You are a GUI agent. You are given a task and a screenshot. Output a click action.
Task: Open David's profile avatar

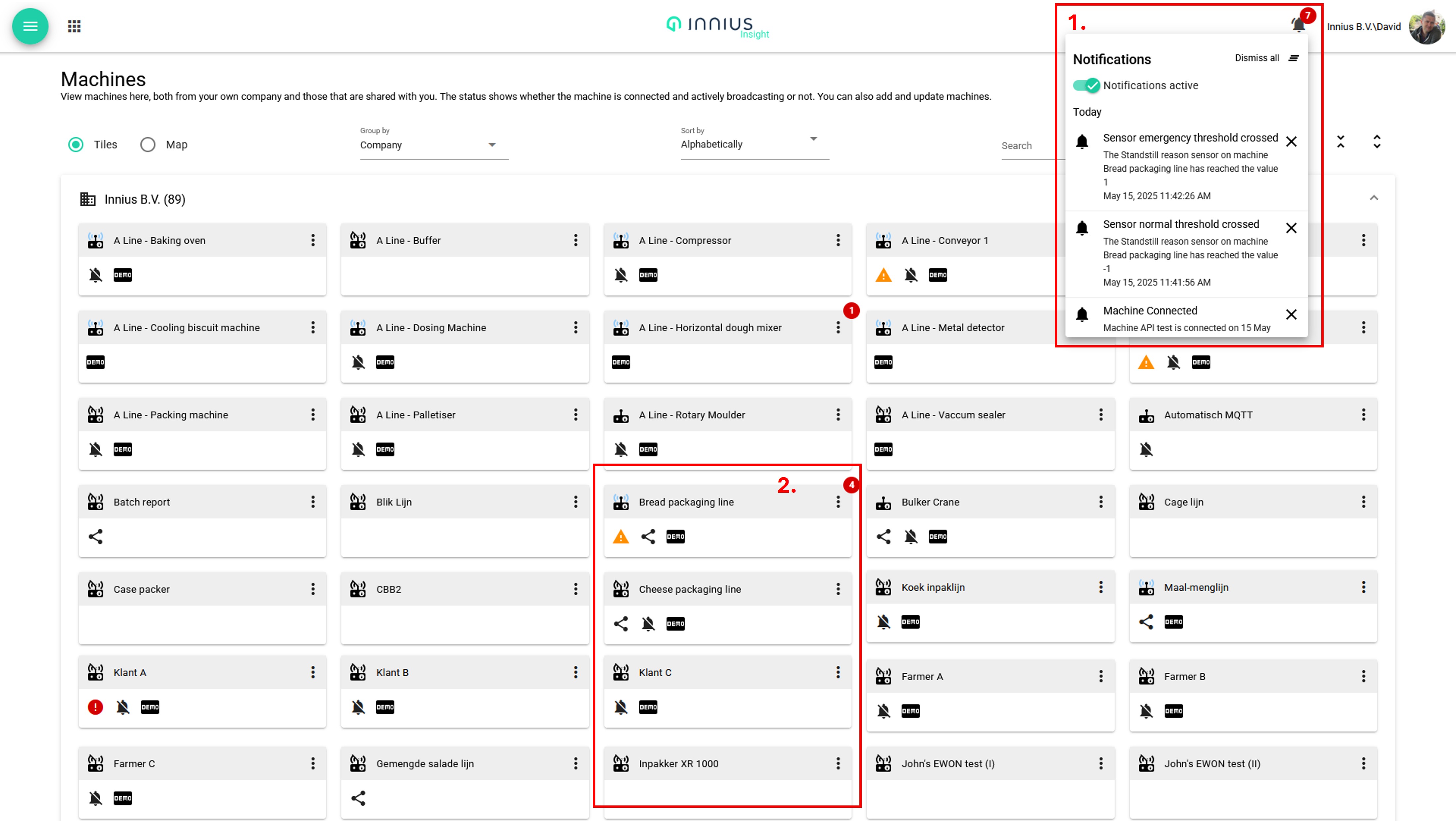(x=1427, y=26)
